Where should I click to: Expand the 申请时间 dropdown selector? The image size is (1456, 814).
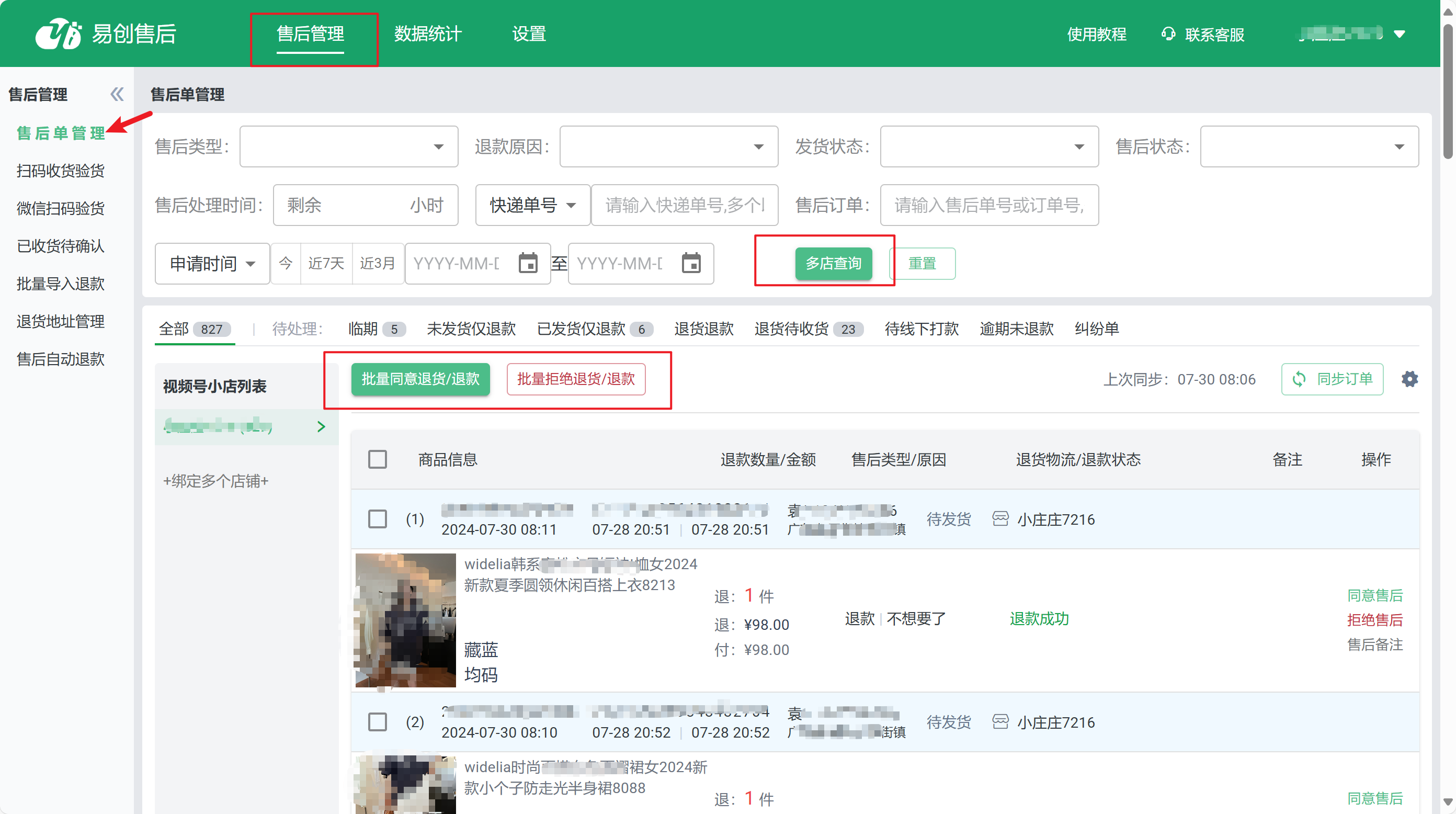coord(212,264)
